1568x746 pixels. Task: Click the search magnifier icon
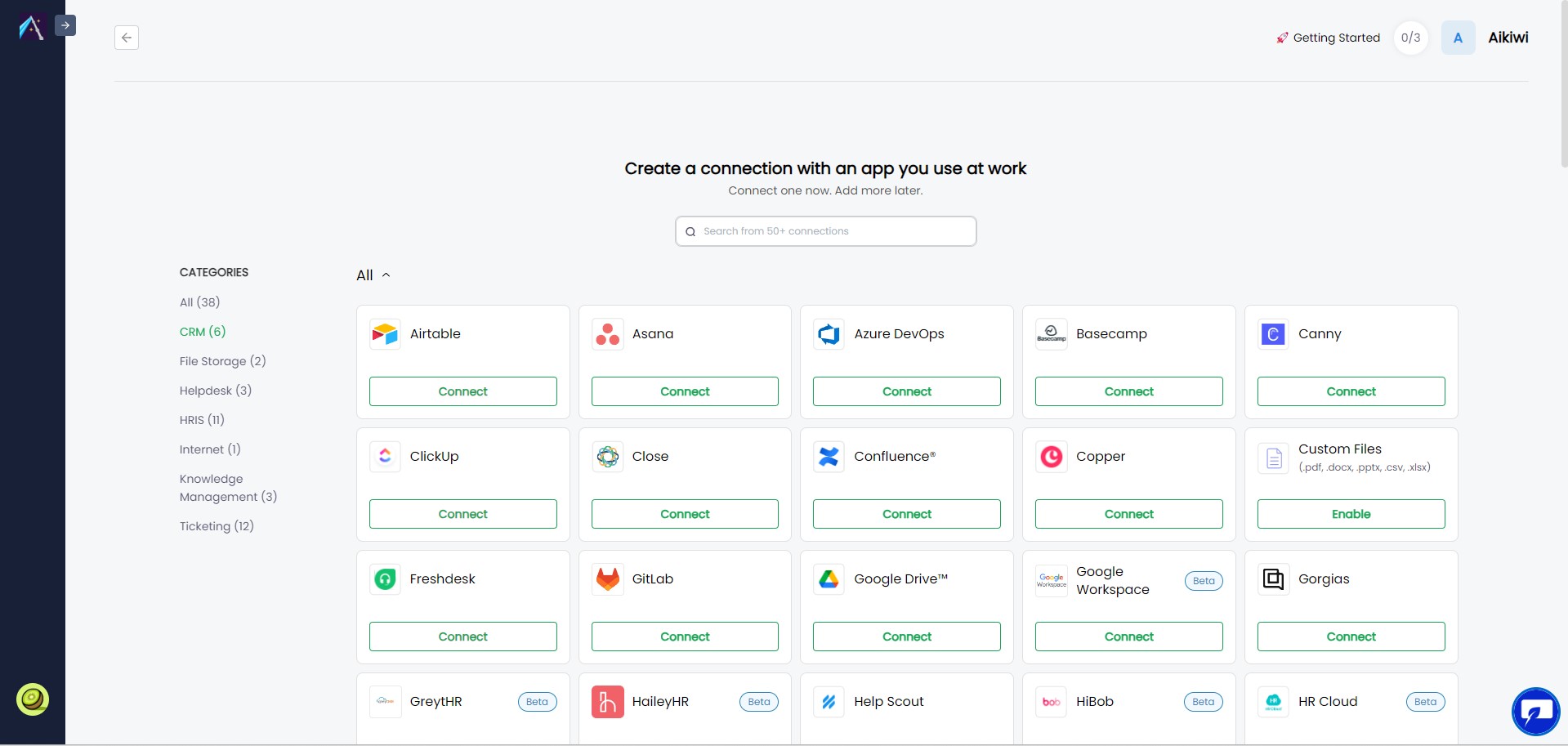click(690, 232)
